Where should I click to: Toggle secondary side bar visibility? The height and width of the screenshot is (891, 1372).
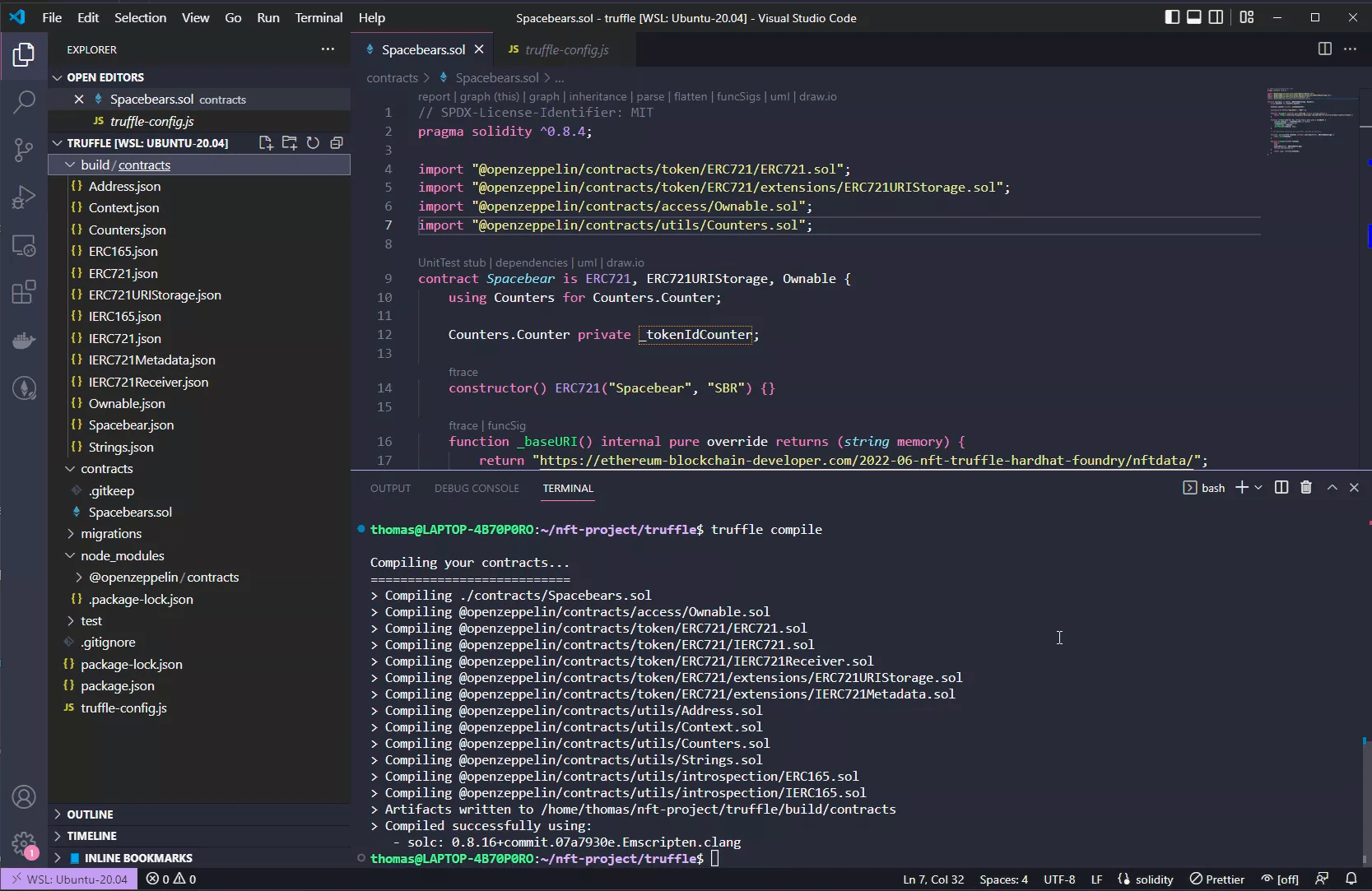(1216, 17)
